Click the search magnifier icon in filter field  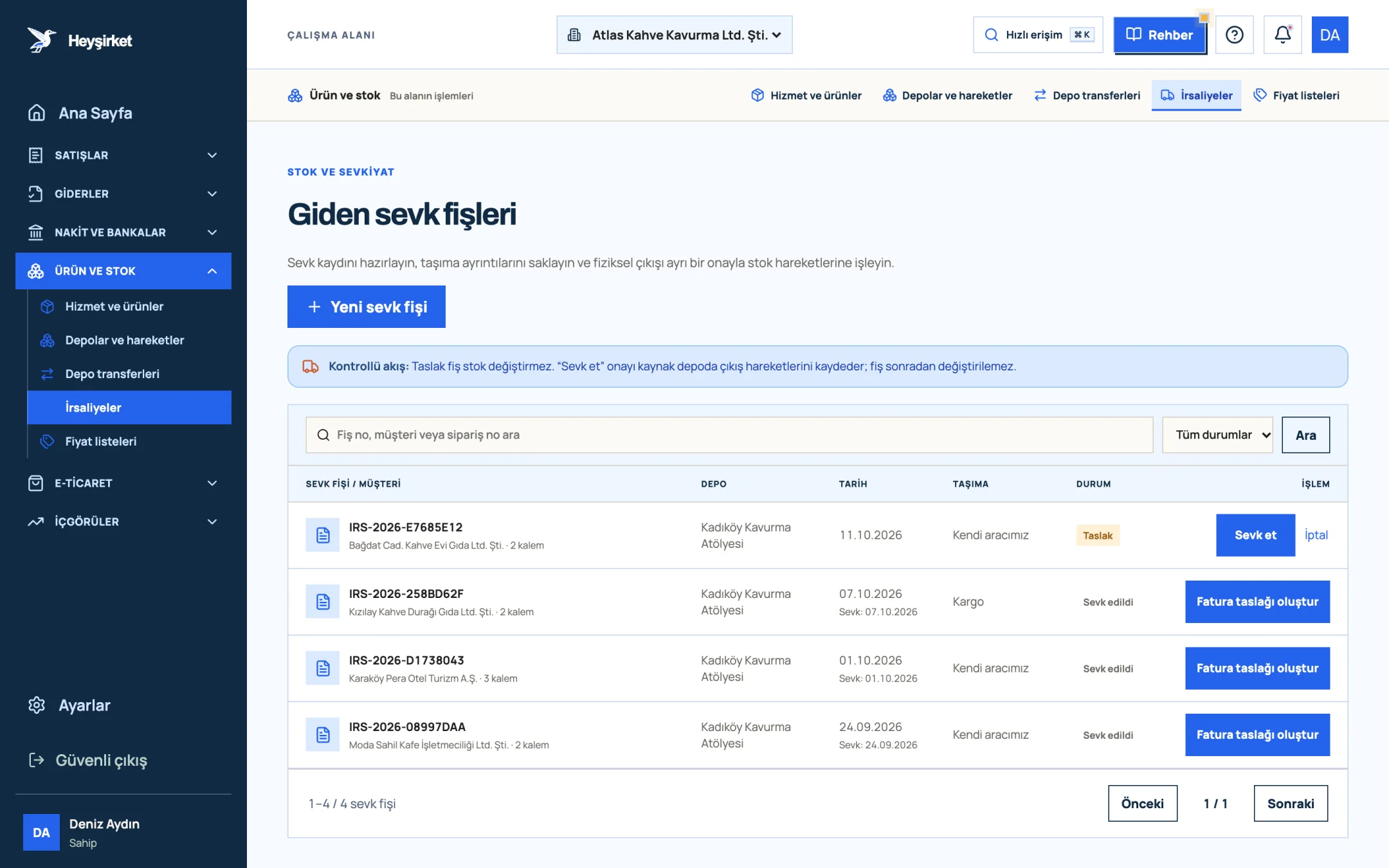pyautogui.click(x=323, y=435)
